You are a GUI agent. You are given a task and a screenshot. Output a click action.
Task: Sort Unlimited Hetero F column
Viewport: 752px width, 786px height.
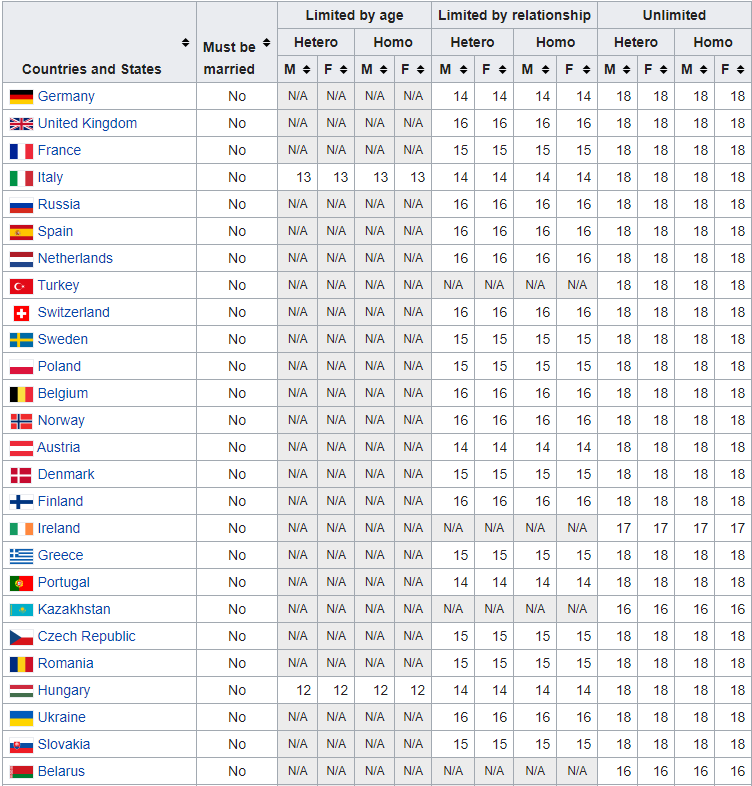pyautogui.click(x=663, y=70)
